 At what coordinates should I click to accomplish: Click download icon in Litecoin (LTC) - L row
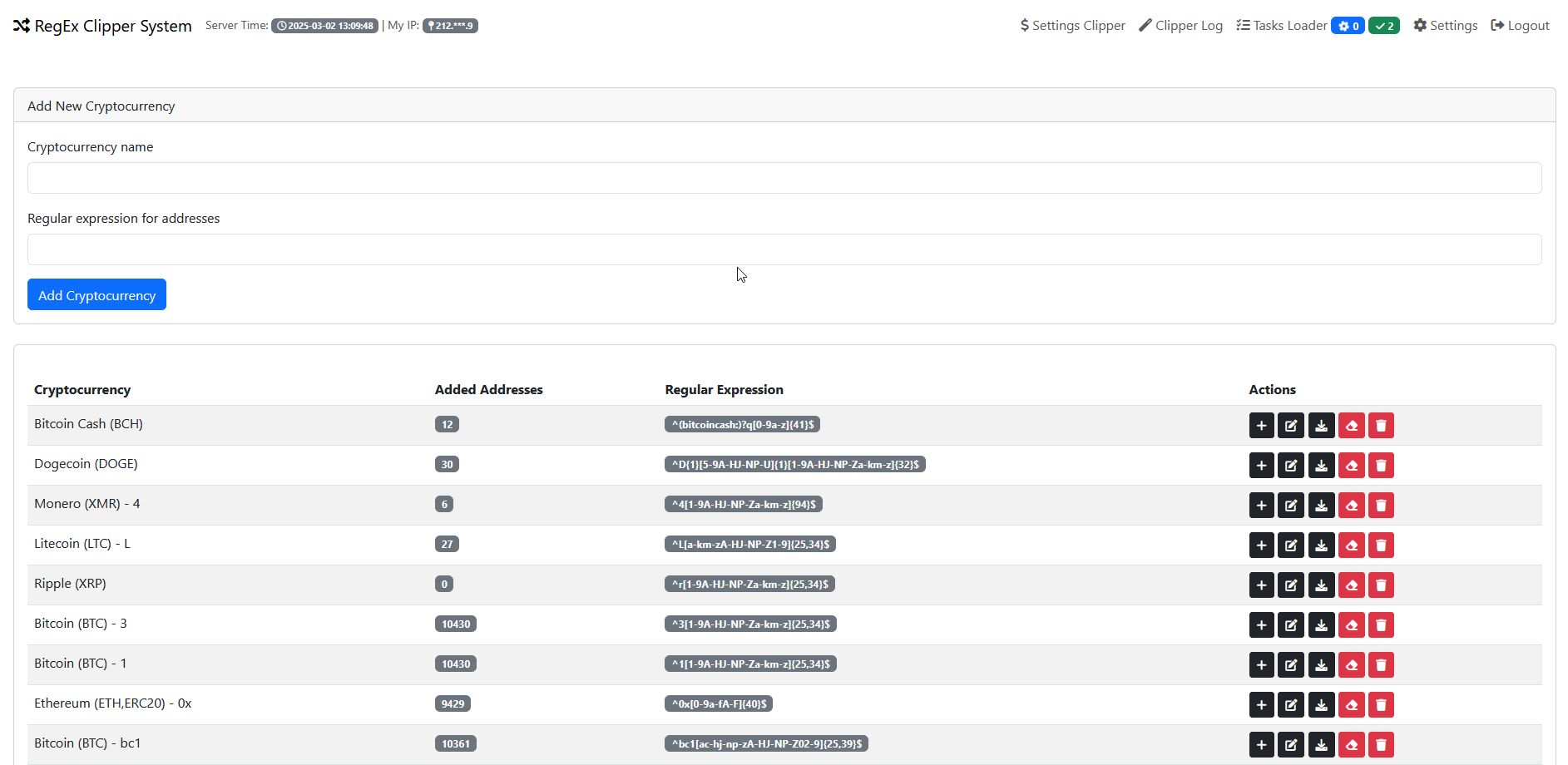[x=1321, y=545]
